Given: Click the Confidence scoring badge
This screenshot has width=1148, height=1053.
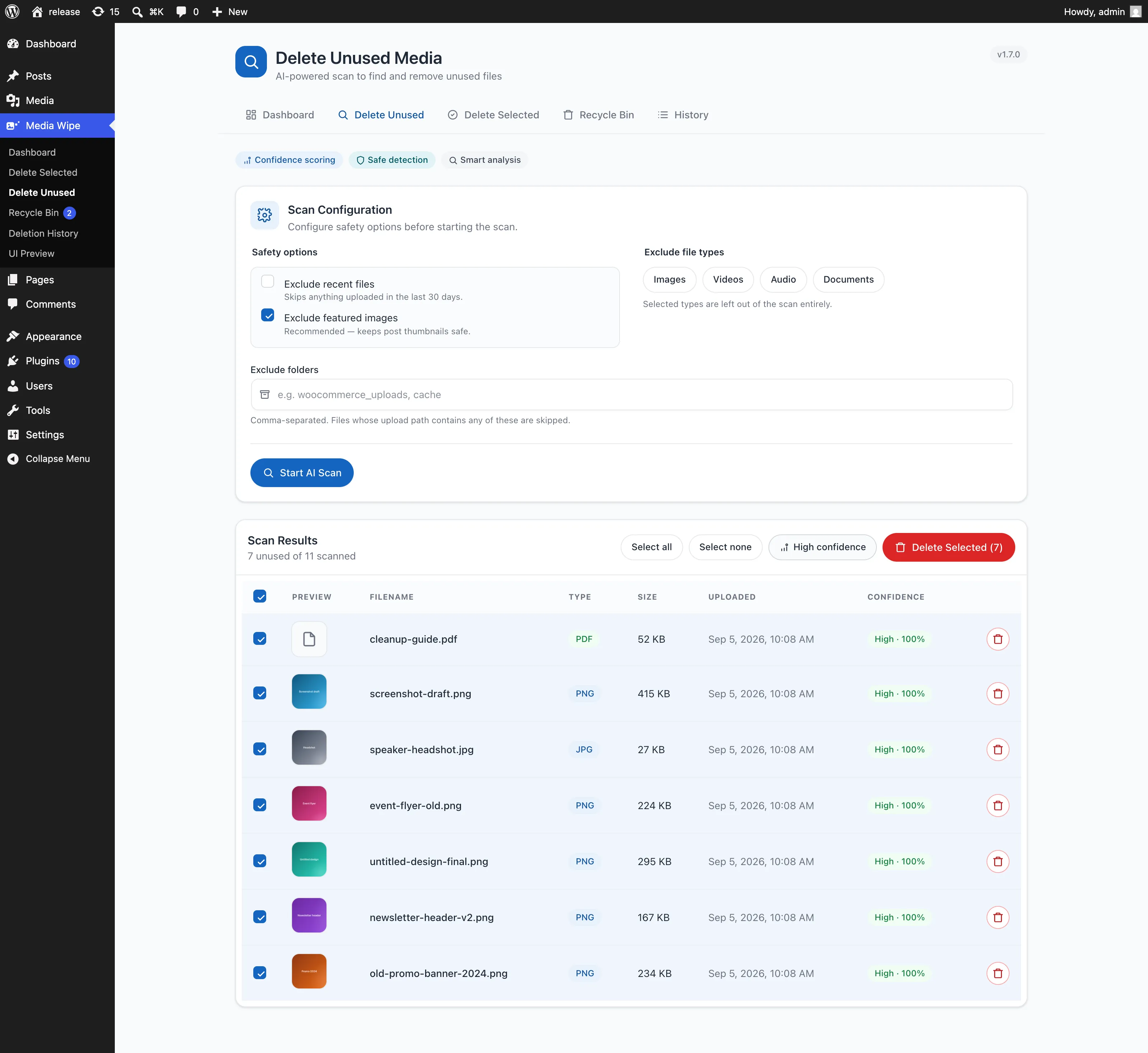Looking at the screenshot, I should [289, 160].
